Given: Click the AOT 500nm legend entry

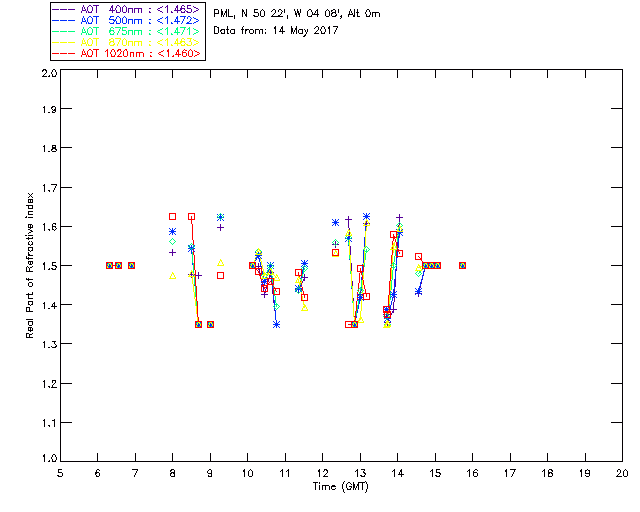Looking at the screenshot, I should [127, 20].
